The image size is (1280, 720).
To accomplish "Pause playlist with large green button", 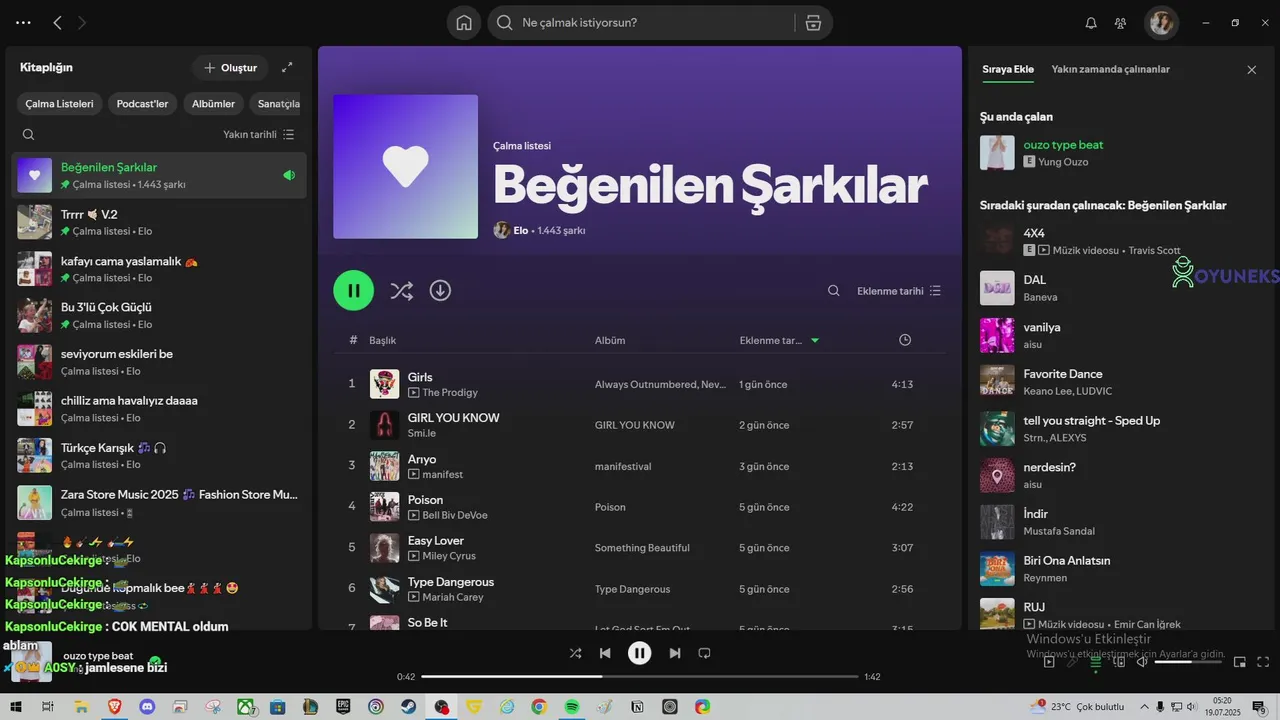I will [x=354, y=290].
